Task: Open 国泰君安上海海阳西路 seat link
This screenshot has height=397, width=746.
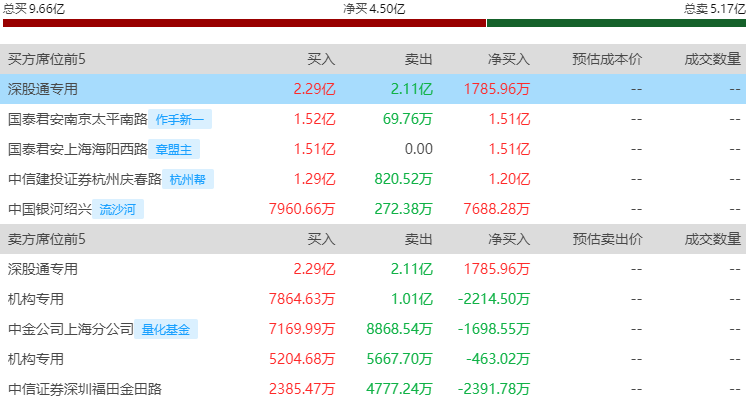Action: click(78, 149)
